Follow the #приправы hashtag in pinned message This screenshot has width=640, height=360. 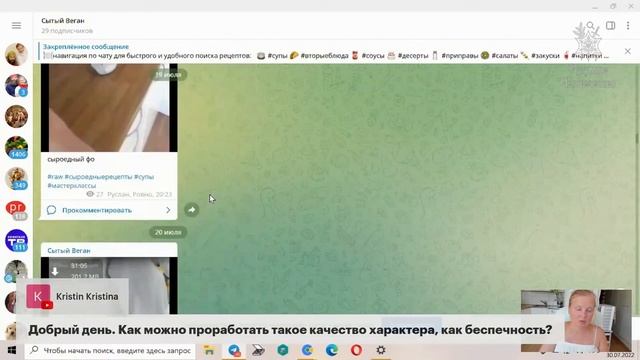point(460,56)
